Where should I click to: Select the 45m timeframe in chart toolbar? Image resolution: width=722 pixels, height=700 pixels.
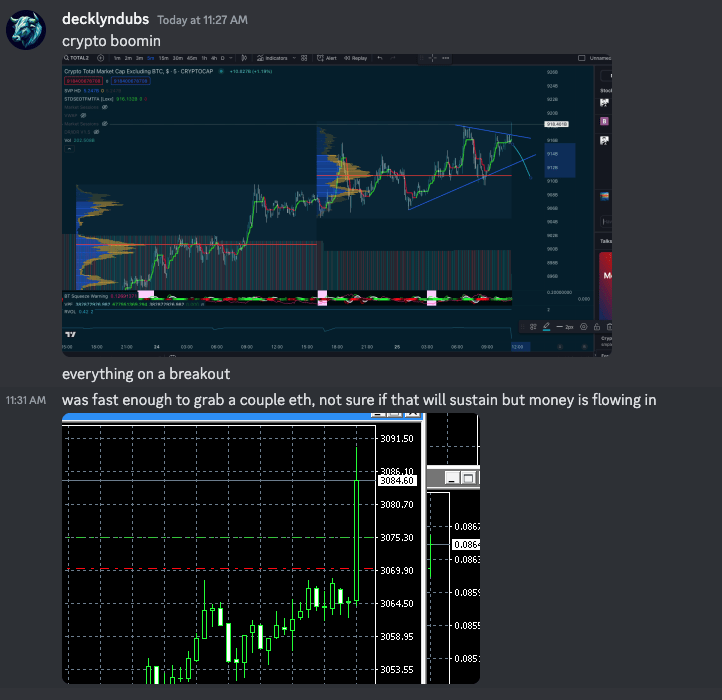[192, 59]
